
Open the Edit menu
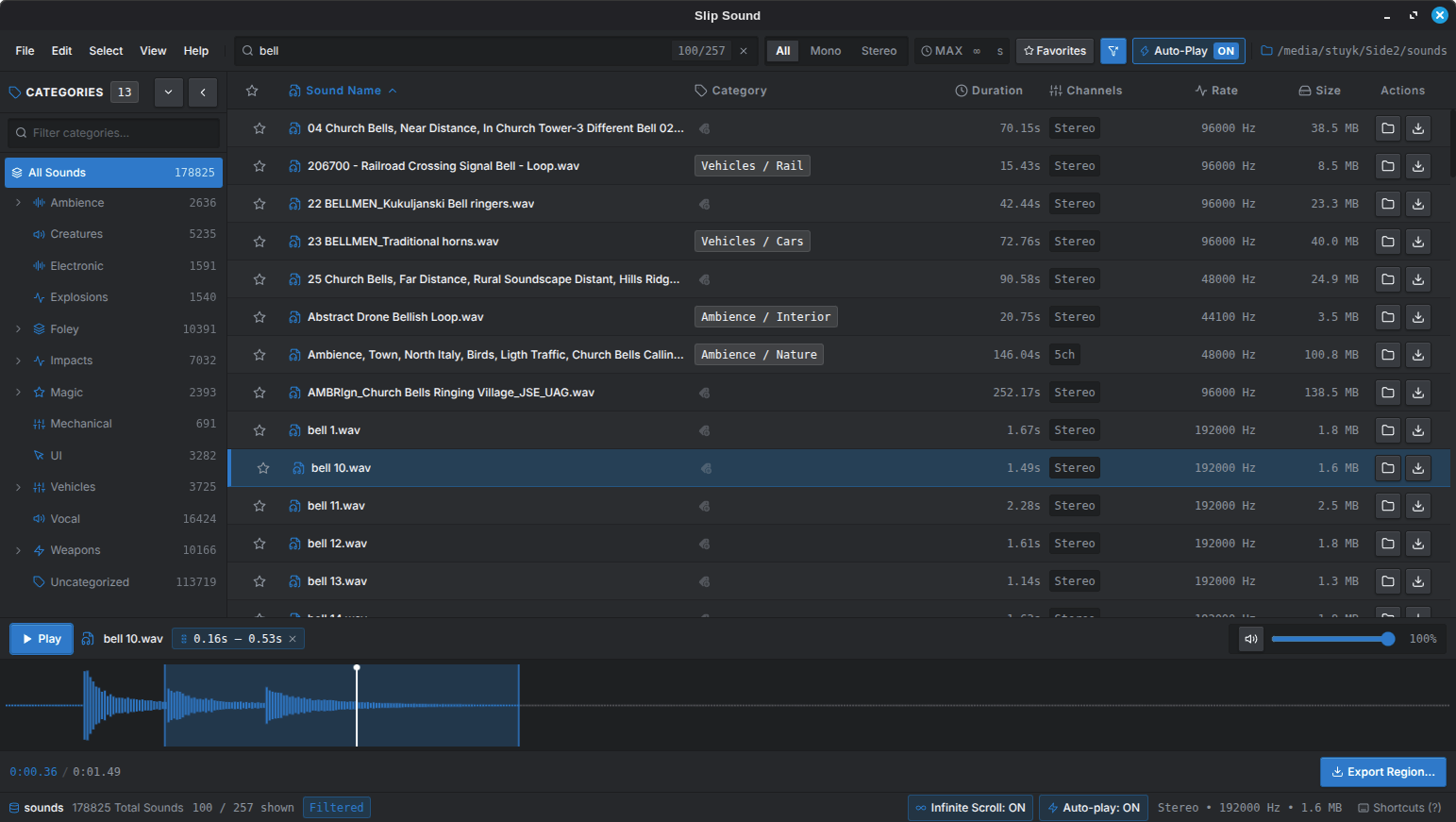(62, 51)
